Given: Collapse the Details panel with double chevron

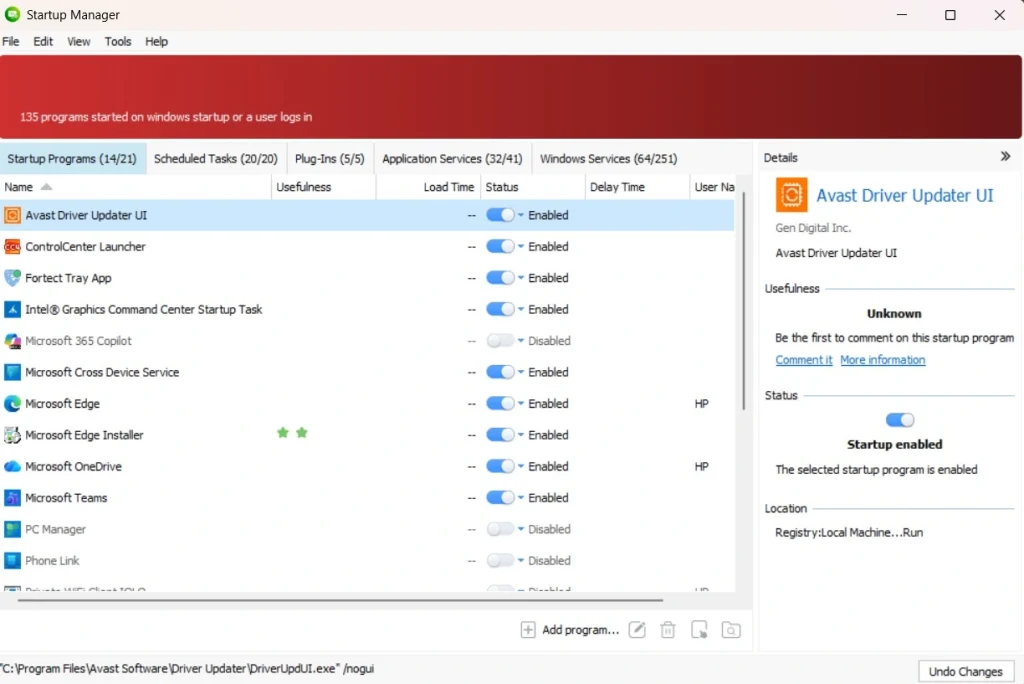Looking at the screenshot, I should [x=1005, y=156].
